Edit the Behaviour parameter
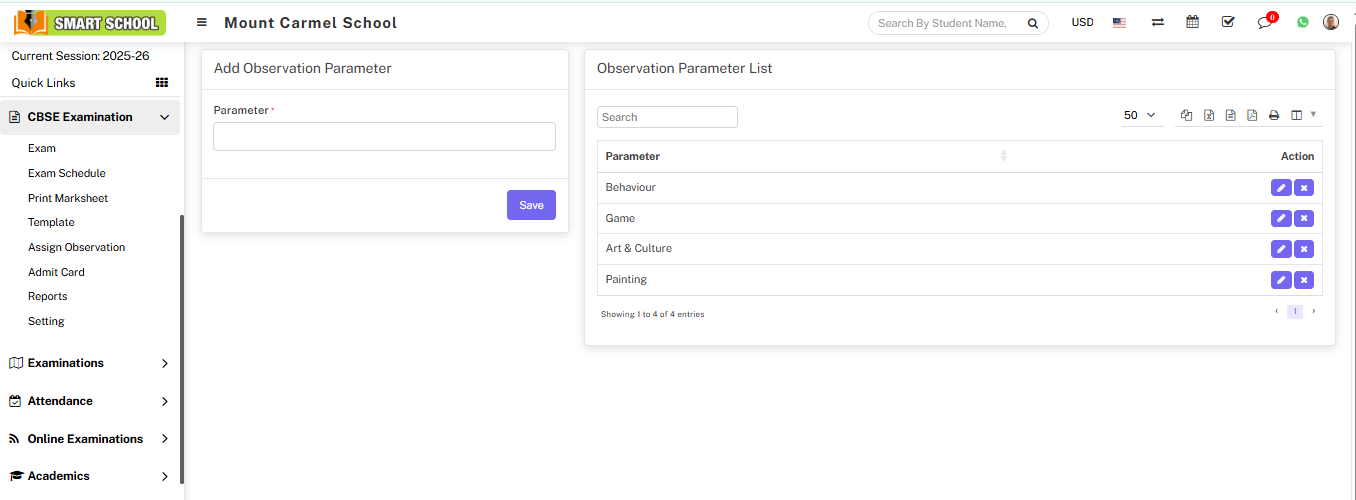 coord(1280,188)
